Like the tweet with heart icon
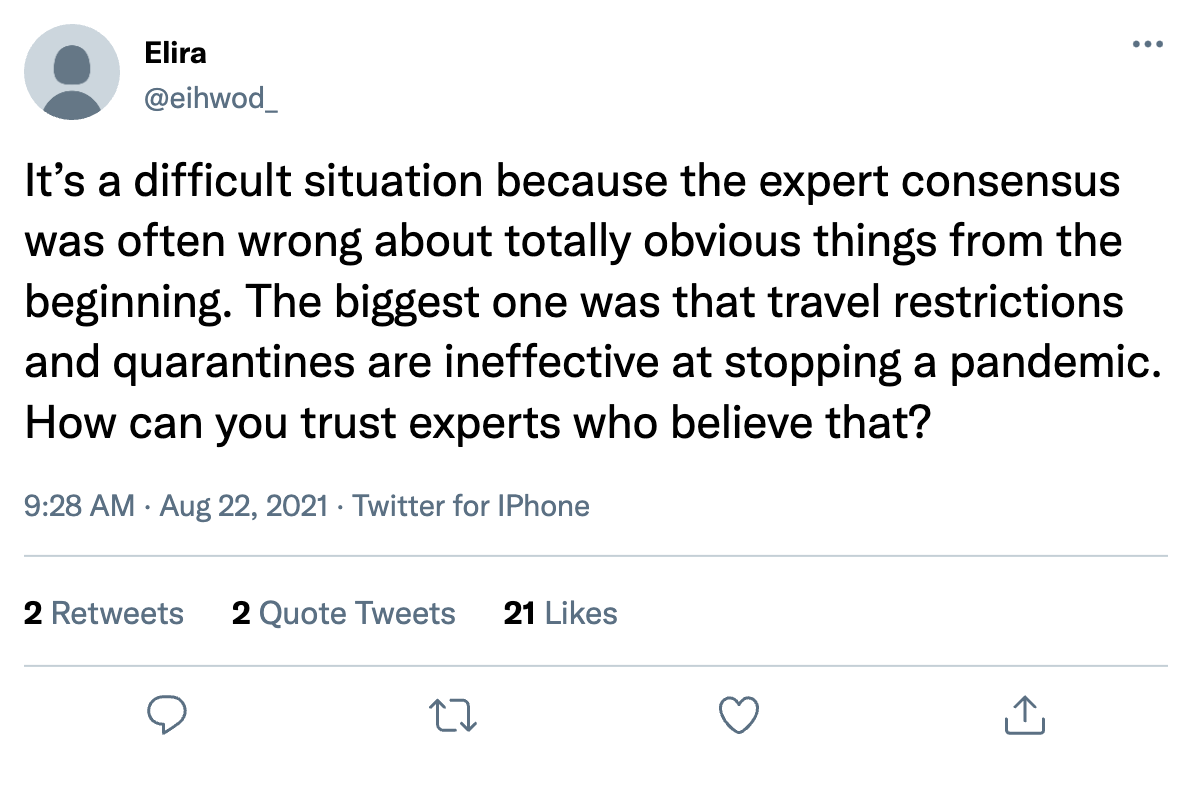1192x788 pixels. coord(739,715)
